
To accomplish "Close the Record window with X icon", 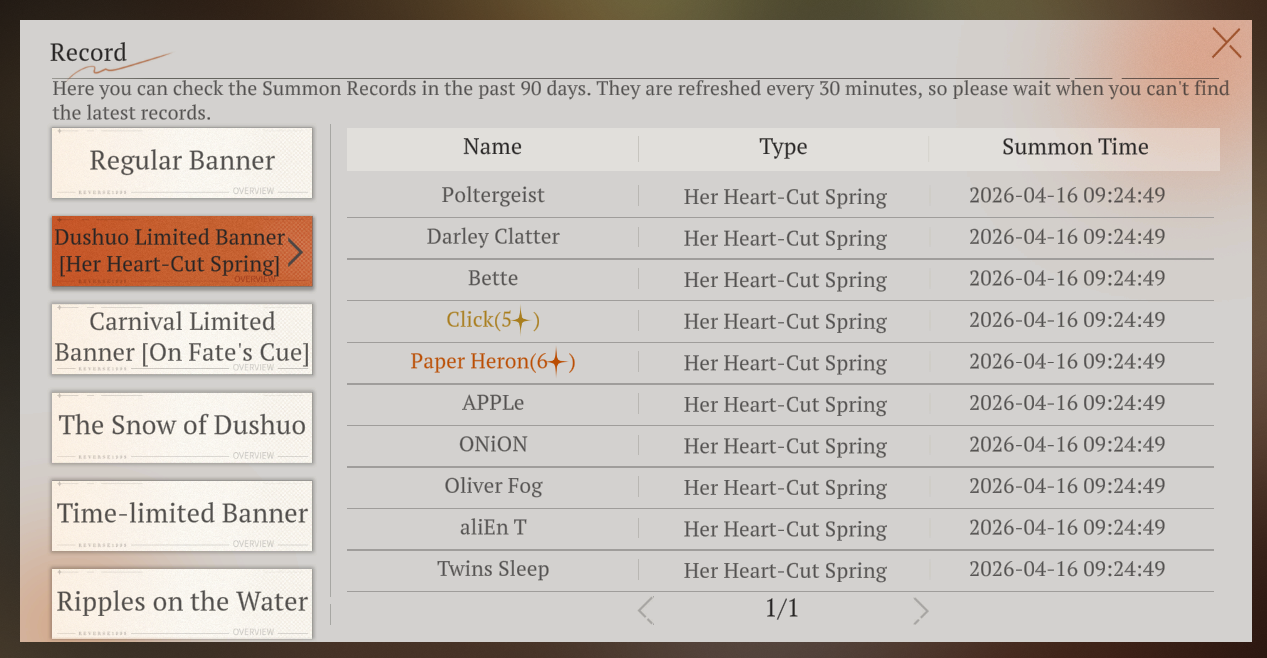I will click(x=1226, y=43).
